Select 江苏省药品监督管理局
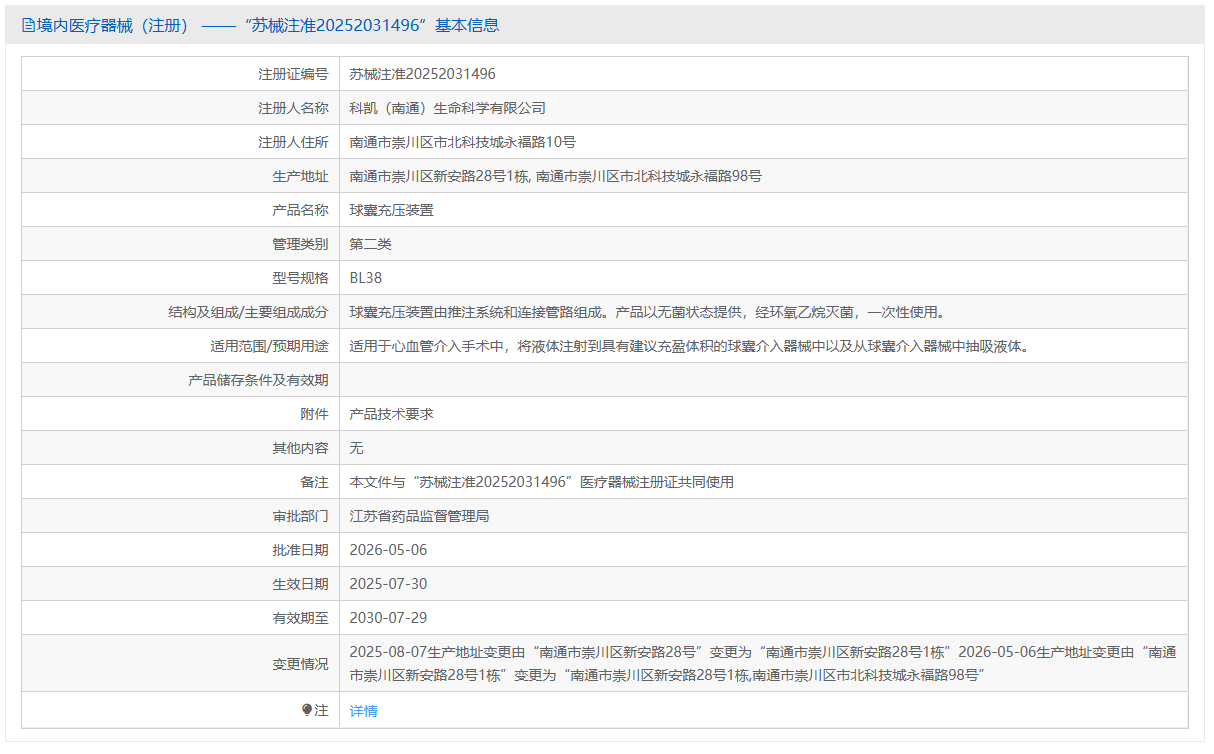 [x=420, y=516]
